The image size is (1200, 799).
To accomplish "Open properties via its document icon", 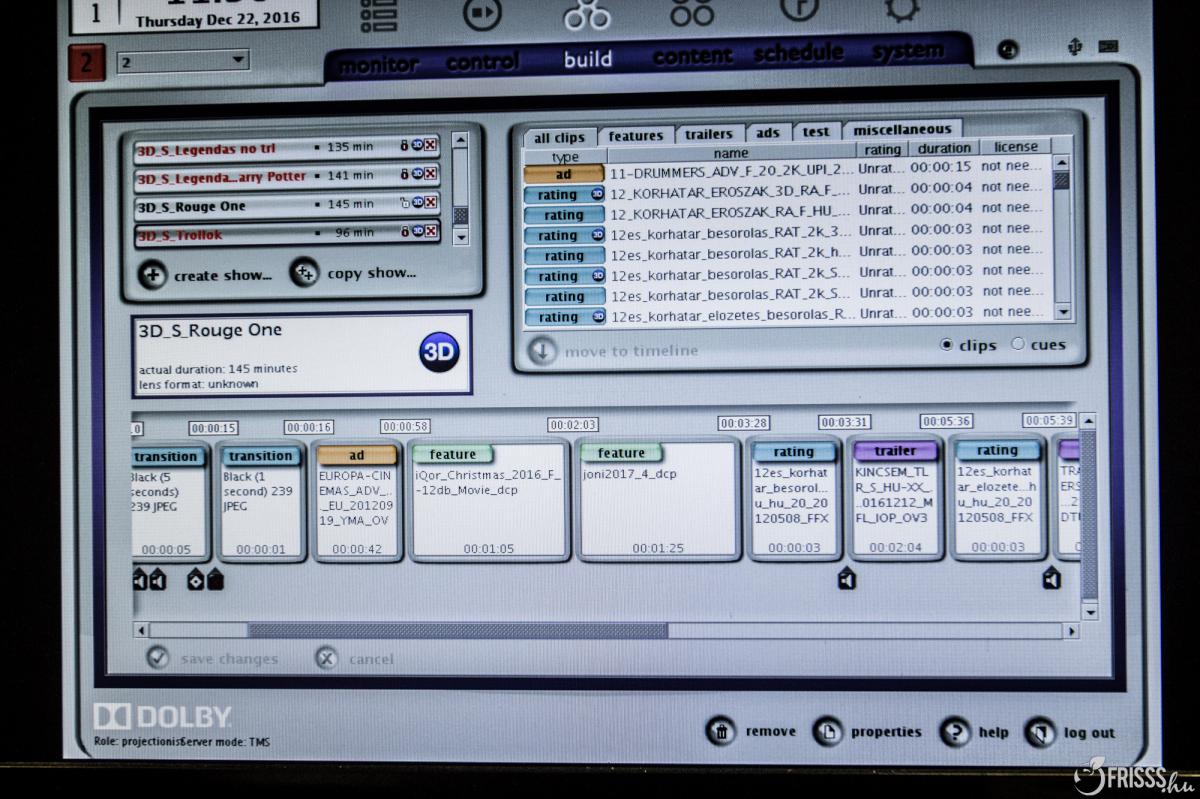I will pyautogui.click(x=827, y=732).
